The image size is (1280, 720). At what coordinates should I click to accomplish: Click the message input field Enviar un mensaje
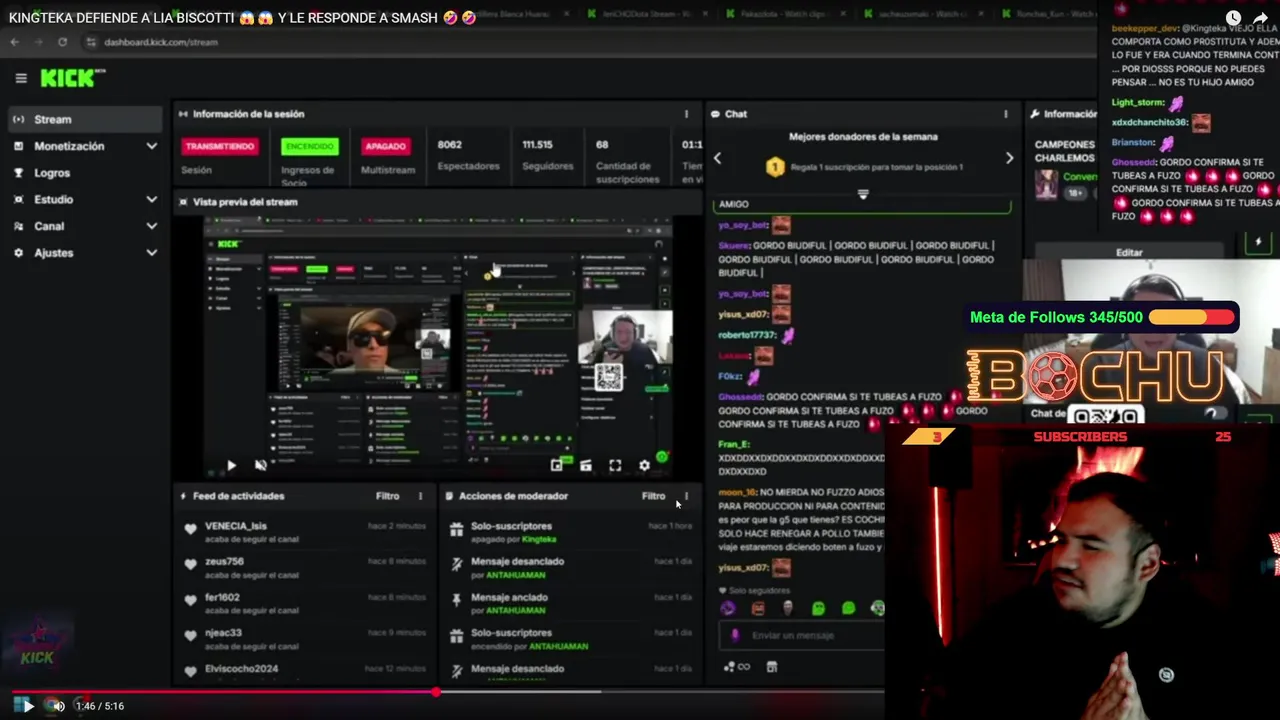pyautogui.click(x=802, y=635)
